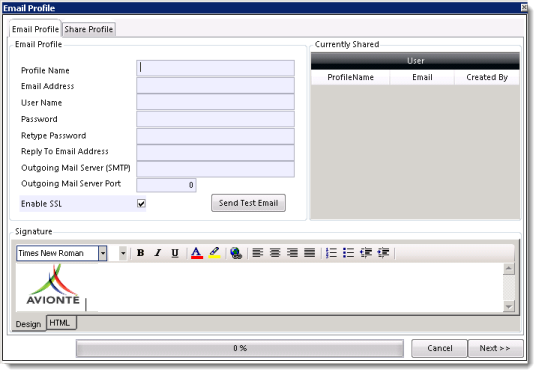
Task: Expand the font size dropdown
Action: point(123,254)
